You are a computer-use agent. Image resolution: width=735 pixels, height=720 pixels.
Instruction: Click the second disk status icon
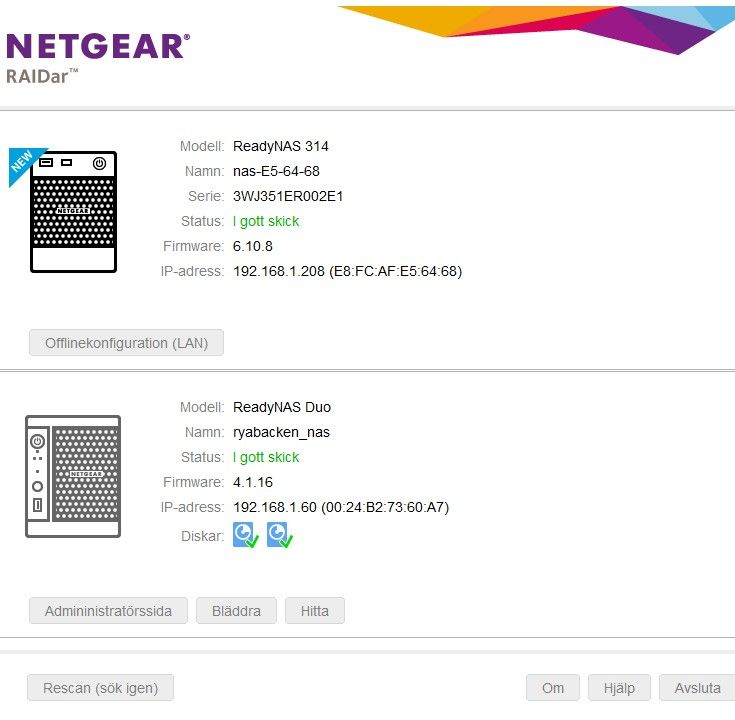[x=280, y=535]
